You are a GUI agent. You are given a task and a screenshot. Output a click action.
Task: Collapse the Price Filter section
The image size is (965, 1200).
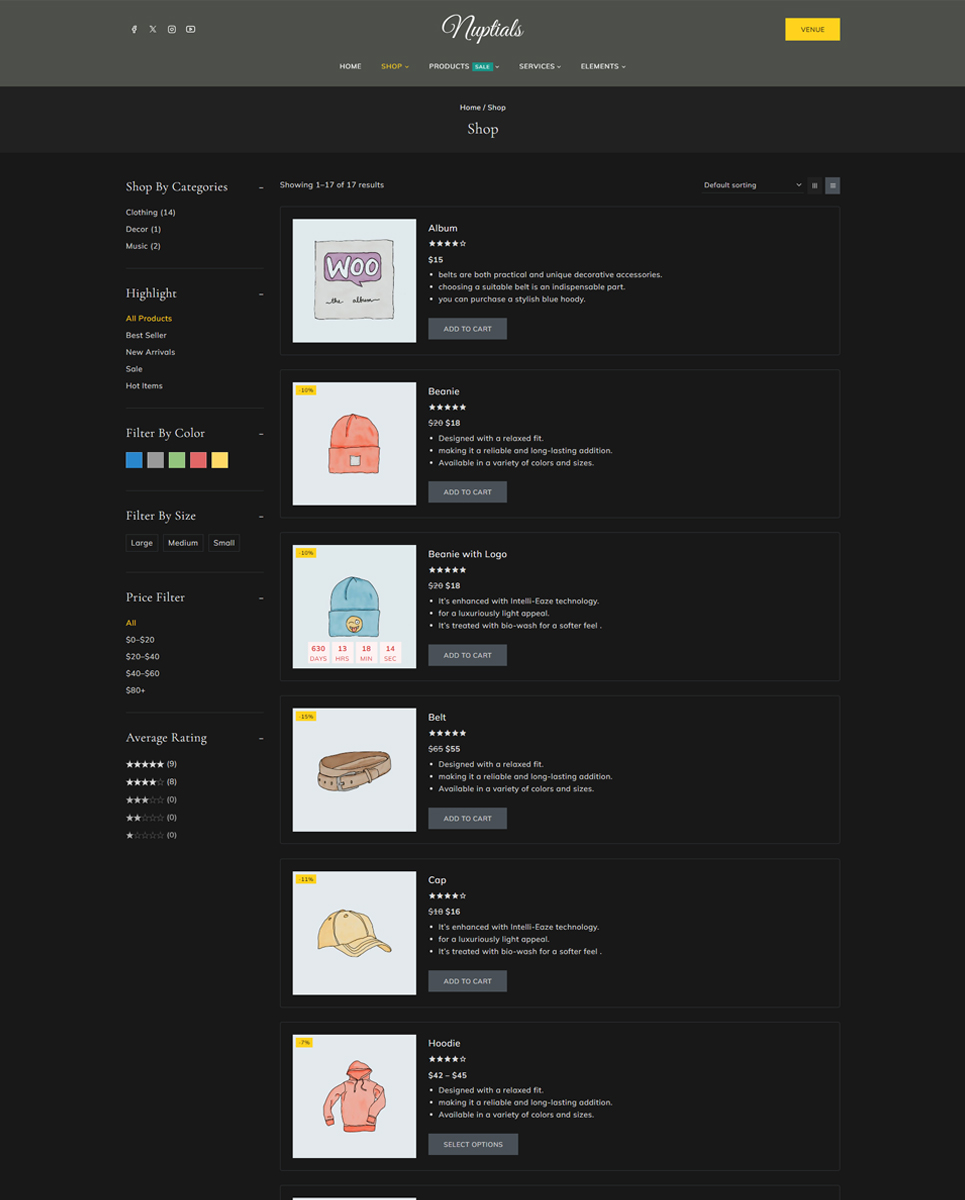tap(261, 598)
